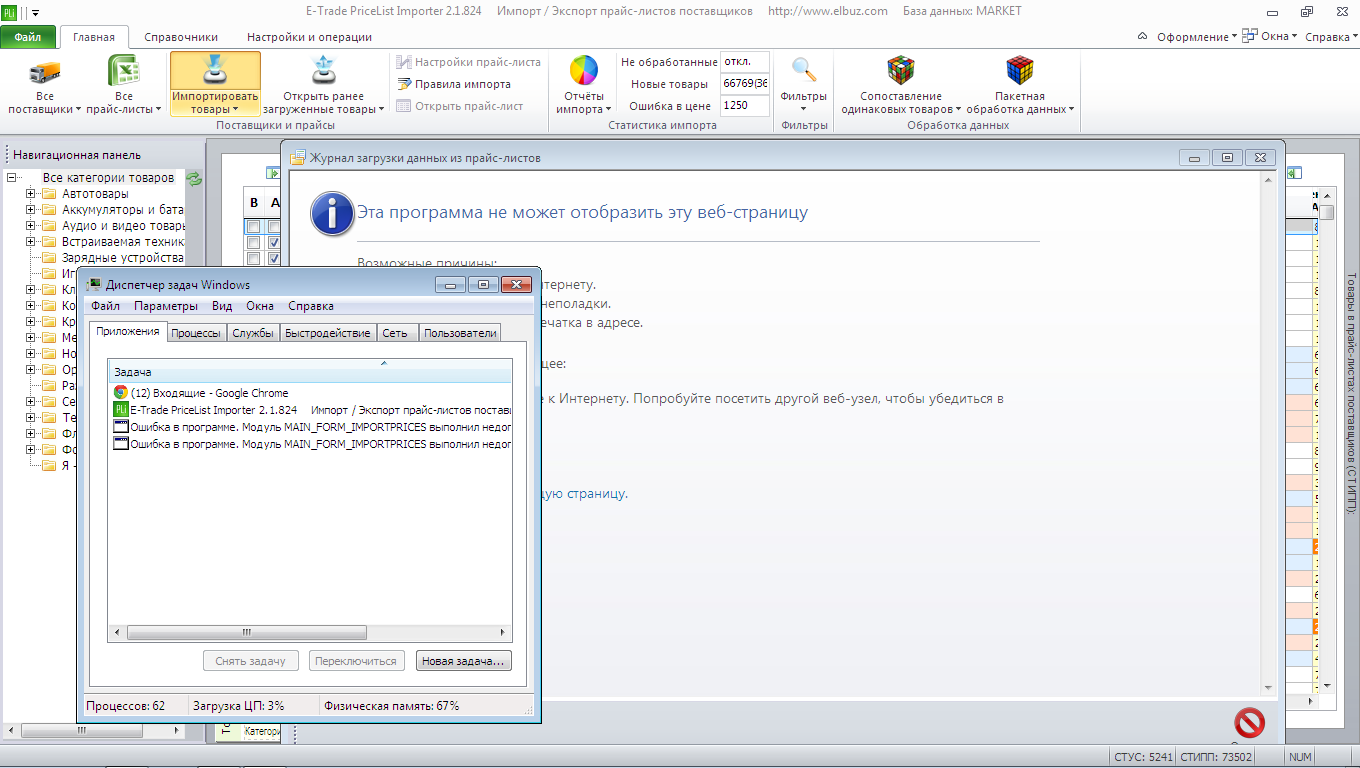
Task: Click the СТУС: 5241 status bar entry
Action: (1143, 757)
